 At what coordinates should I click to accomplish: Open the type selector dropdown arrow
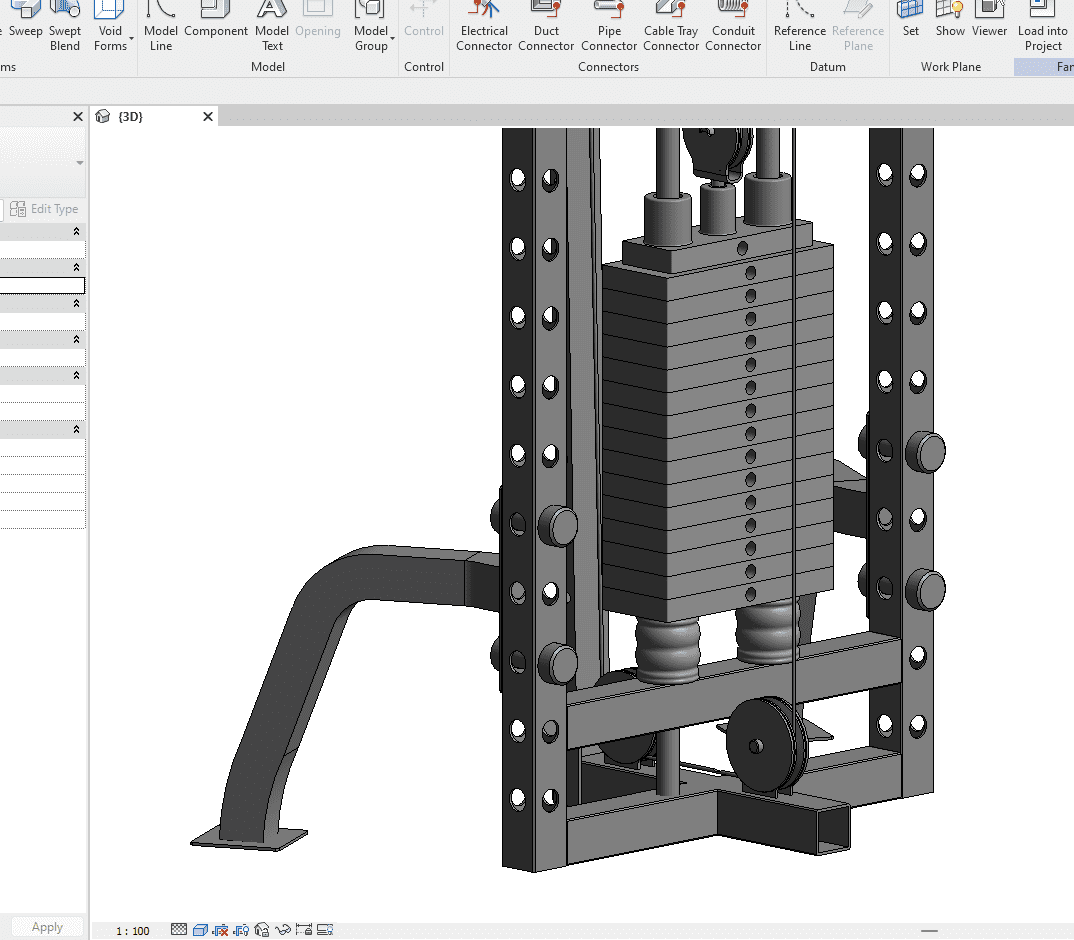[80, 163]
